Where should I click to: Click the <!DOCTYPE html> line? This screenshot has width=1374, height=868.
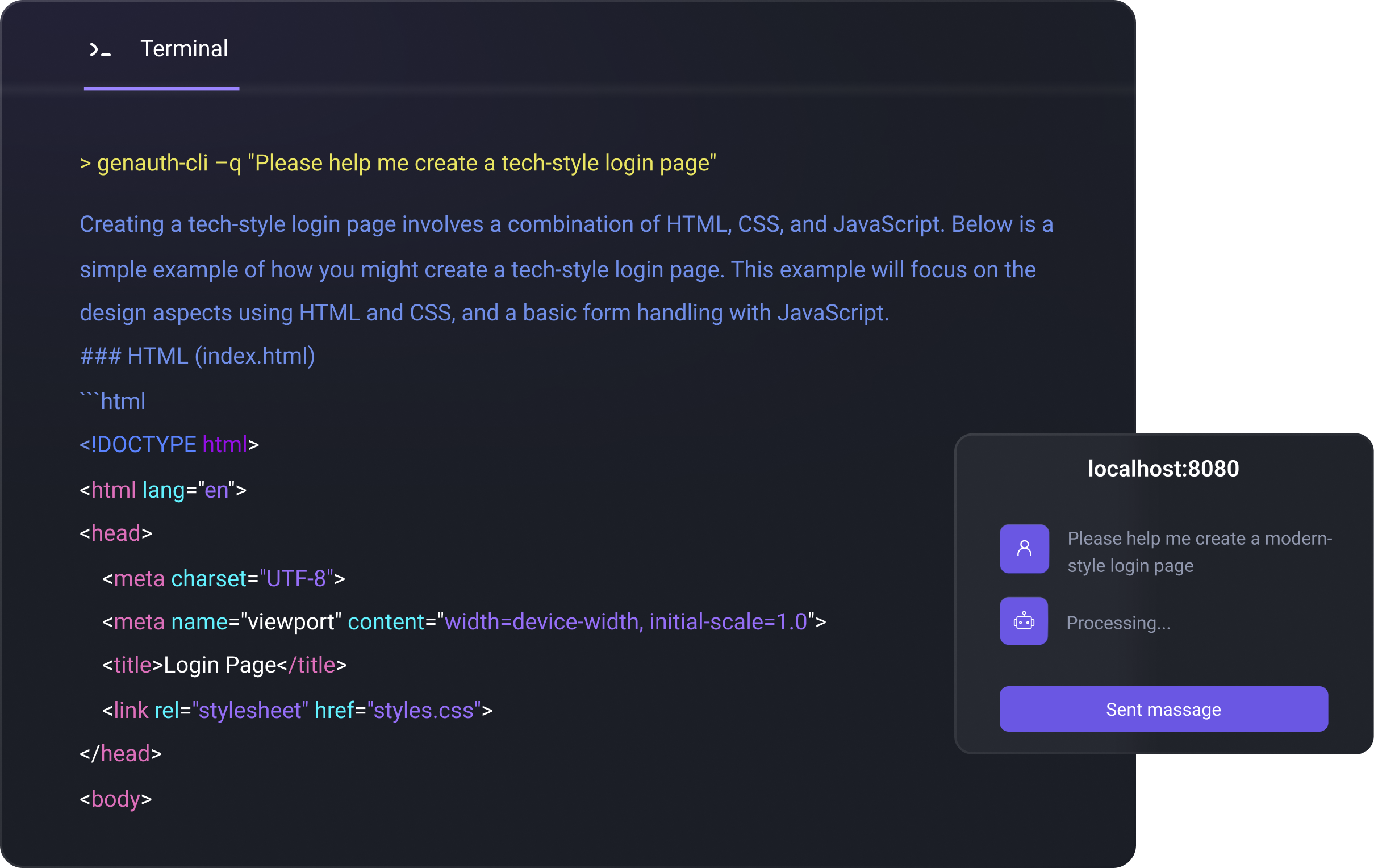click(x=169, y=444)
